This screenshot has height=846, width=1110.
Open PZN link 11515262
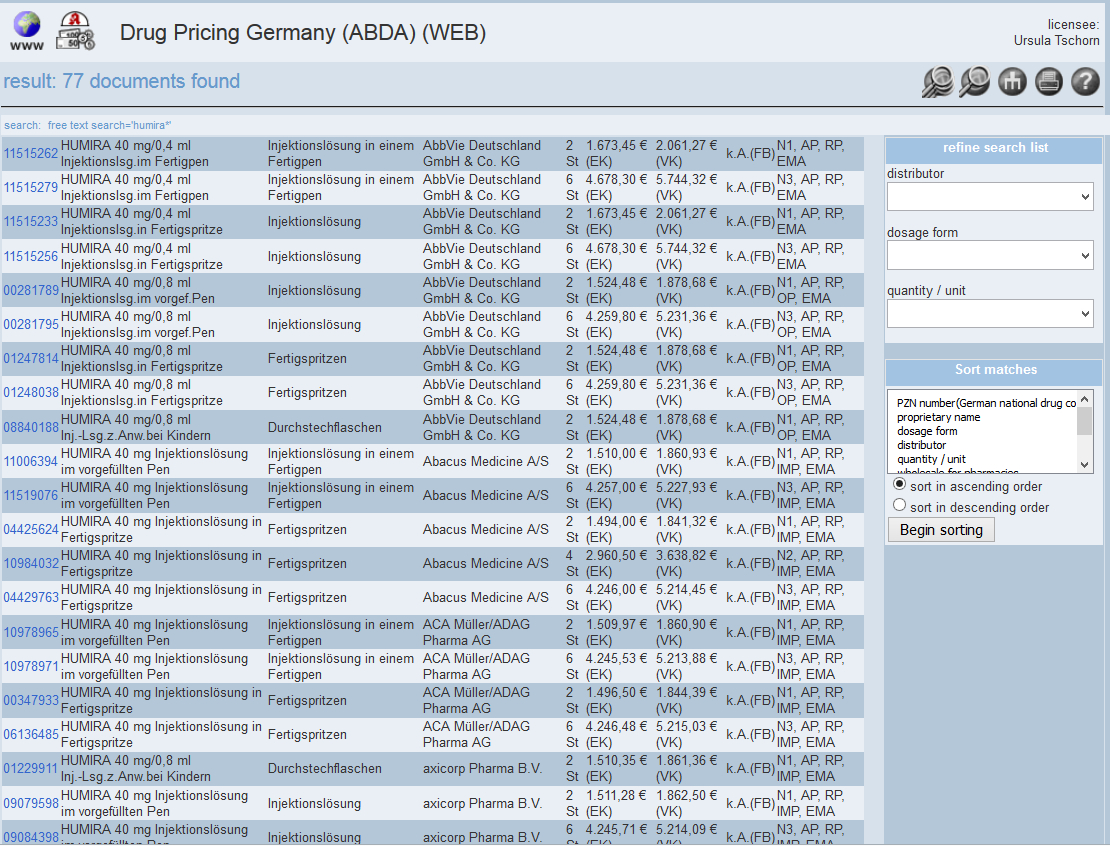click(x=30, y=154)
